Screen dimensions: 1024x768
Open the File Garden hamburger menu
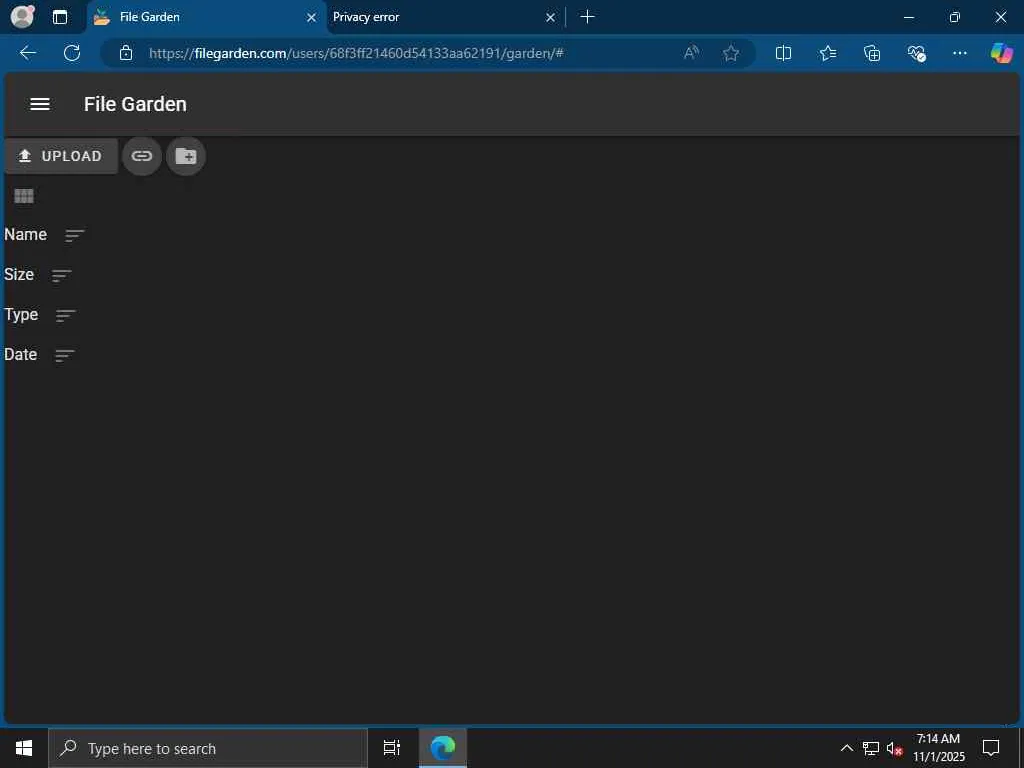coord(40,104)
